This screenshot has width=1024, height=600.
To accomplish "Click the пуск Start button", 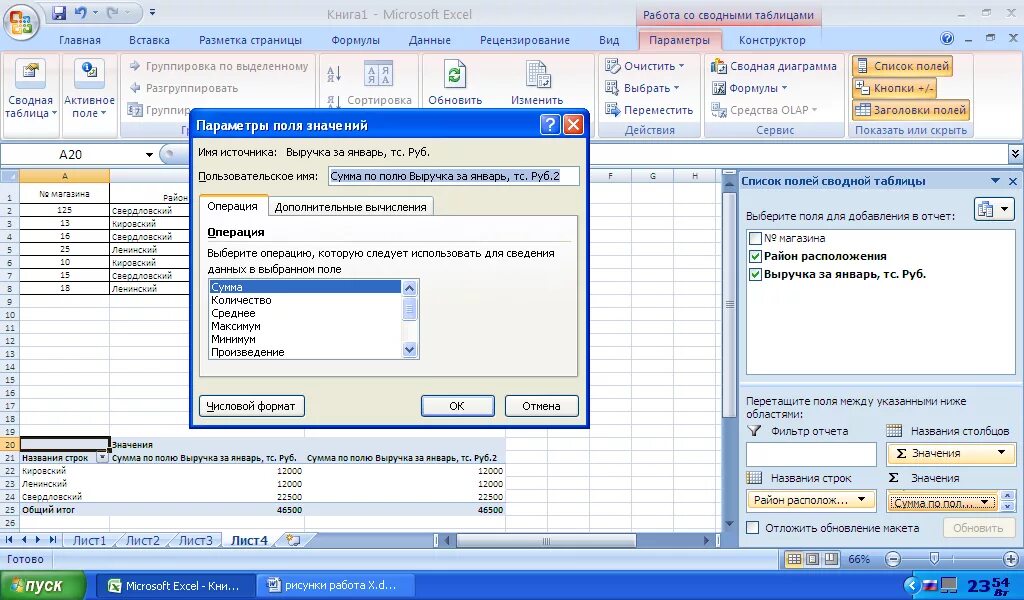I will [42, 586].
